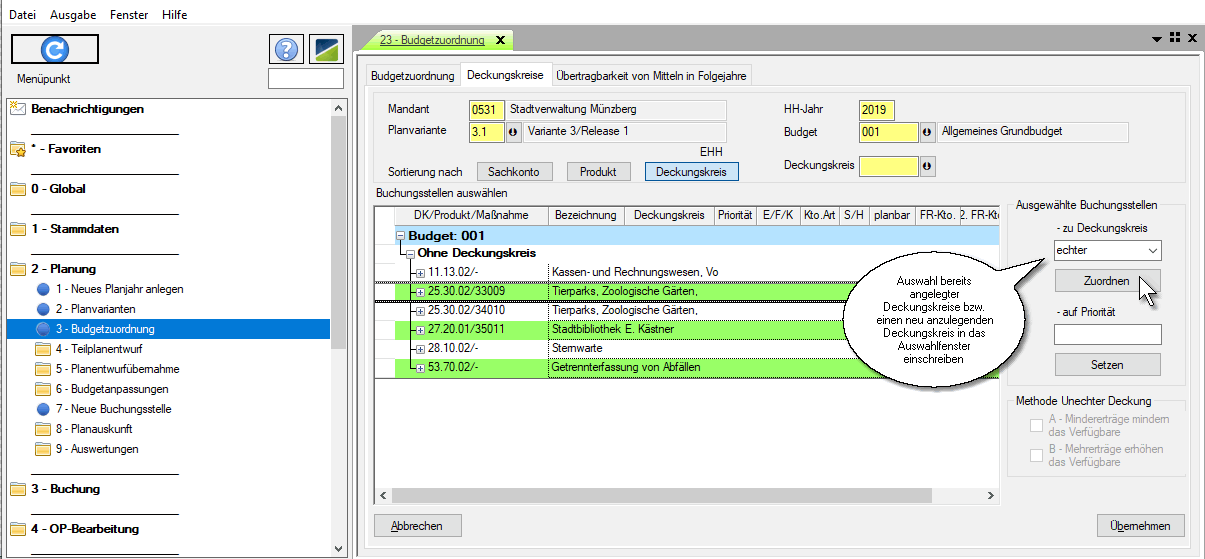Click Übernehmen to apply changes
The height and width of the screenshot is (559, 1205).
click(x=1140, y=526)
